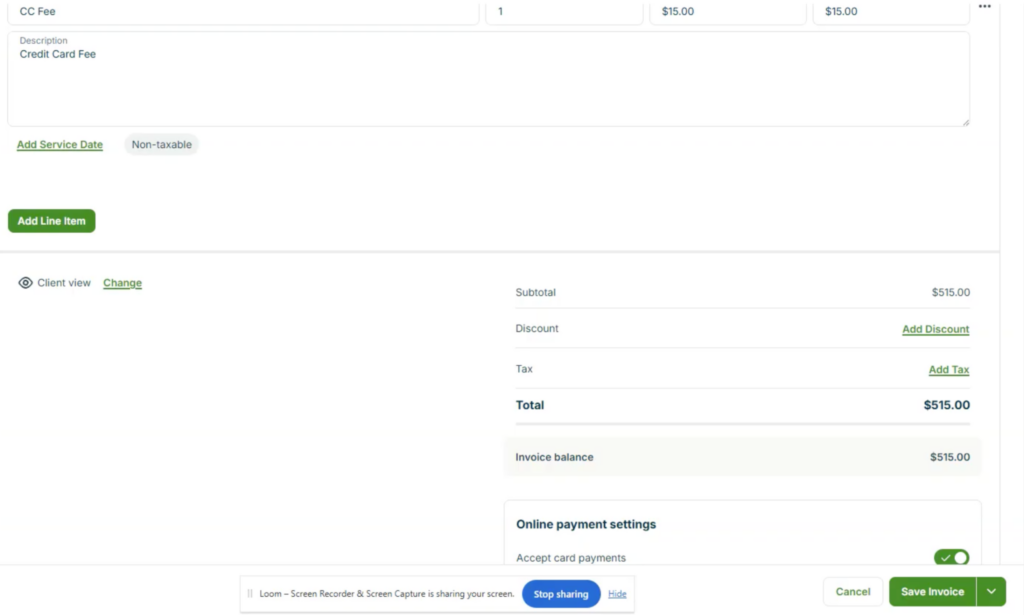Expand Save Invoice dropdown arrow
The height and width of the screenshot is (615, 1024).
(x=991, y=591)
